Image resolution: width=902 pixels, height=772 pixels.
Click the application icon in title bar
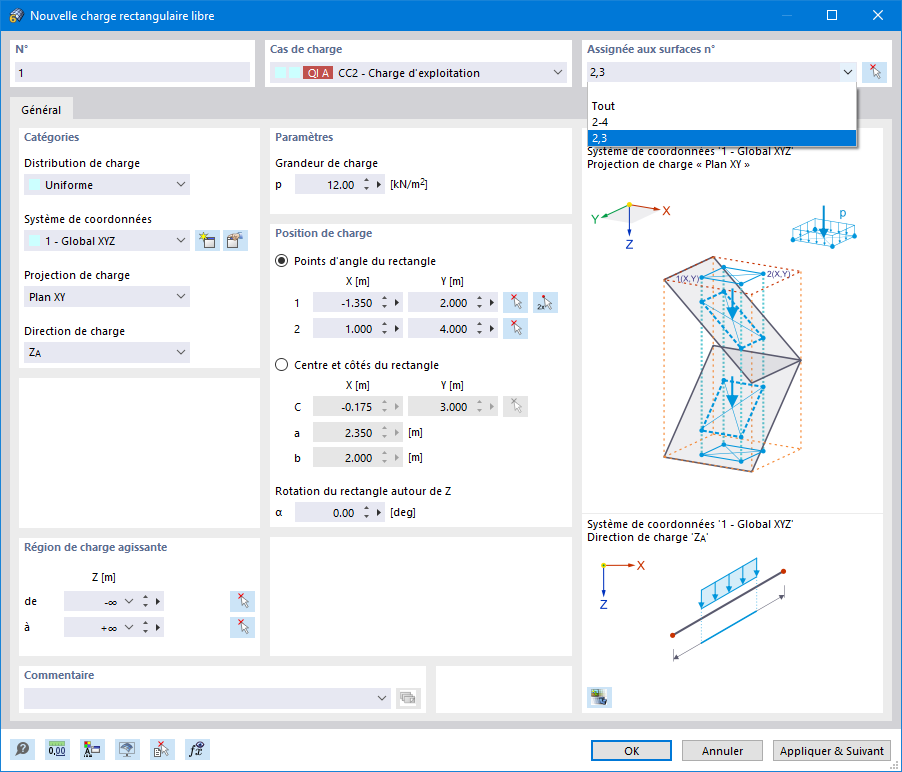click(16, 16)
